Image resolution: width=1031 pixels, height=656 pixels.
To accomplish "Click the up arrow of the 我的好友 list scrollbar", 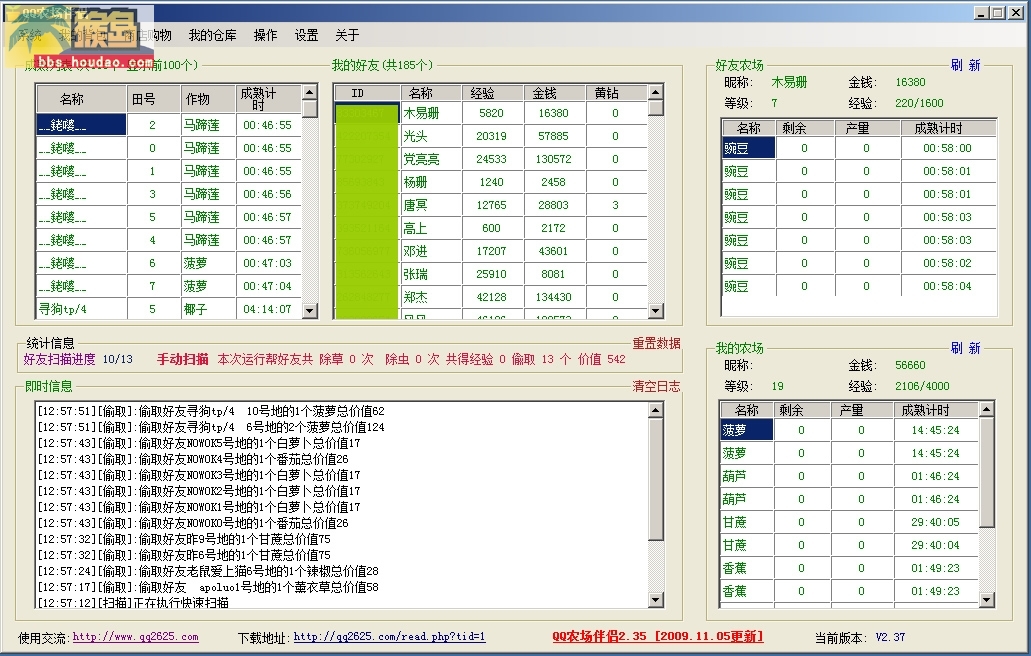I will pyautogui.click(x=655, y=91).
